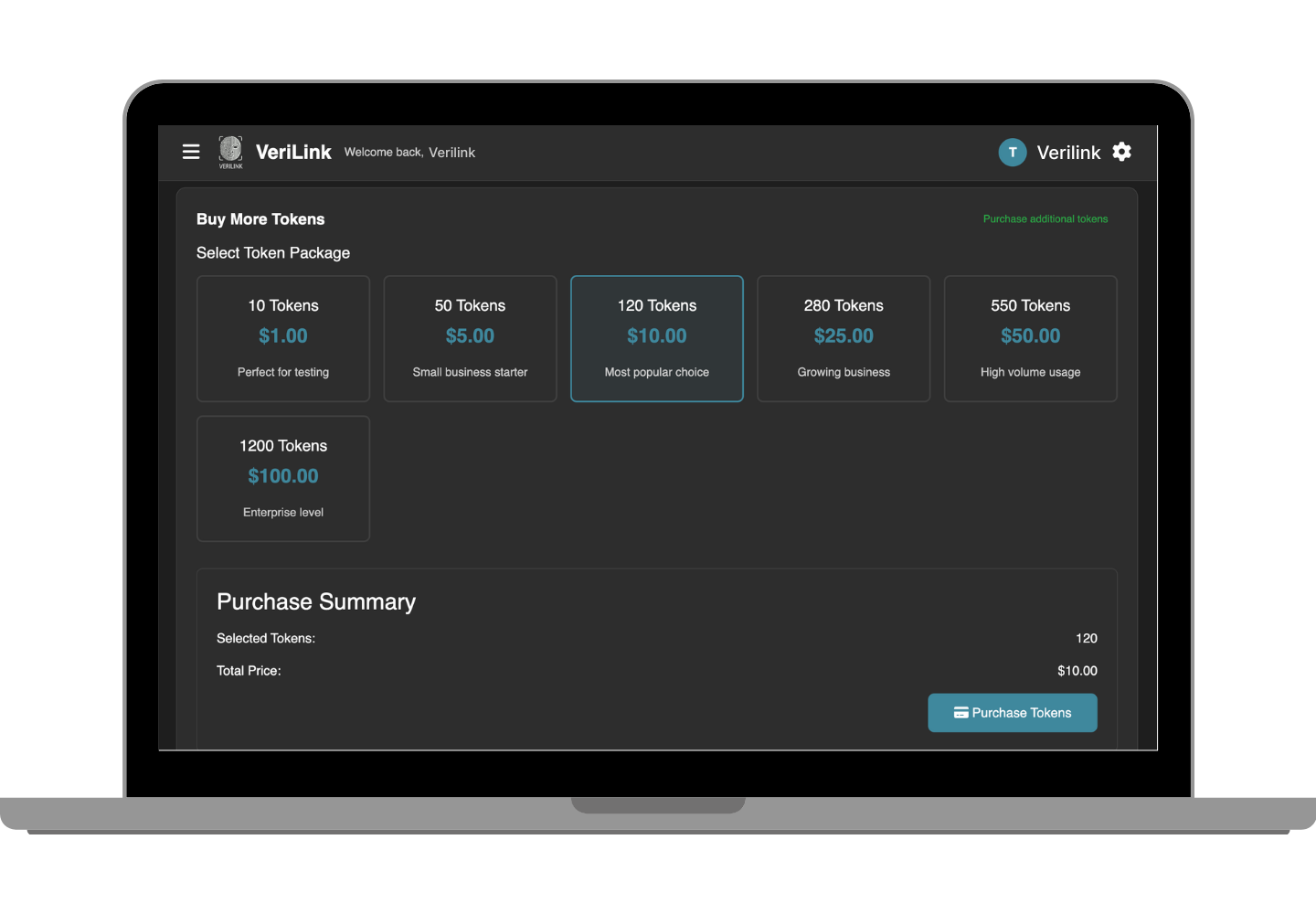1316x914 pixels.
Task: Click the VeriLink fingerprint logo
Action: 230,152
